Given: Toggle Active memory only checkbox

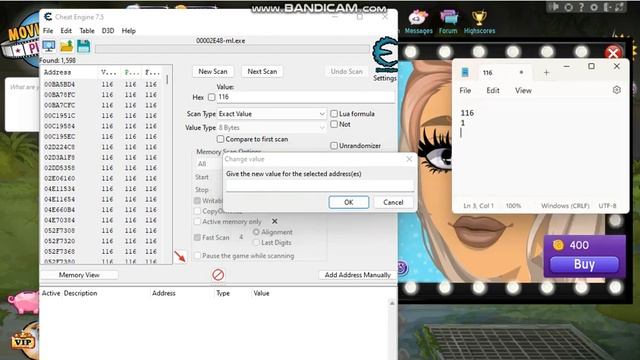Looking at the screenshot, I should pos(198,222).
